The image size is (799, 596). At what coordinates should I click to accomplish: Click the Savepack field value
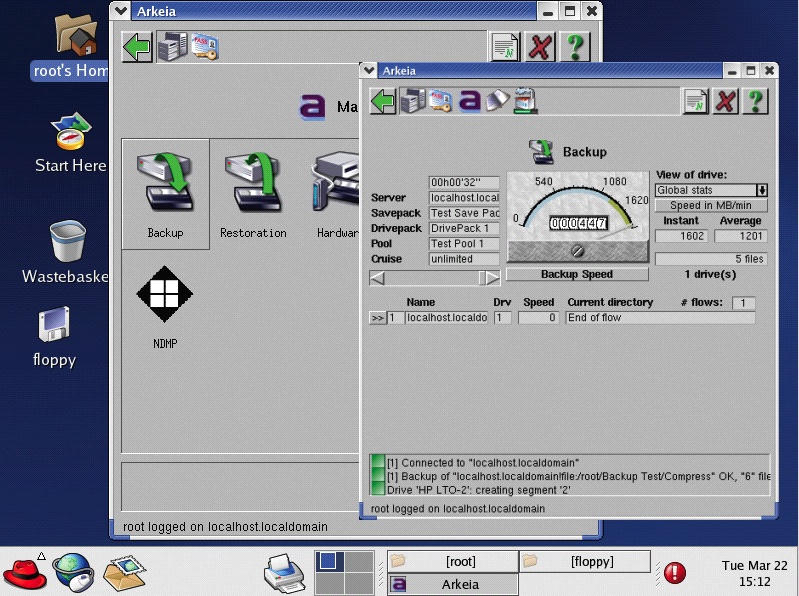click(464, 213)
